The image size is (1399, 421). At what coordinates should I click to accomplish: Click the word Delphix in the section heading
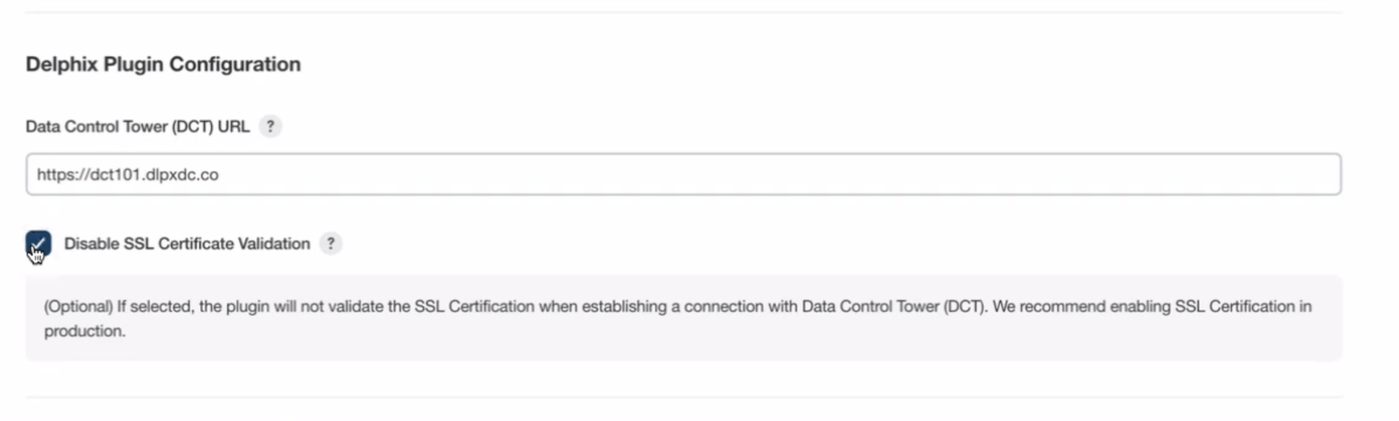[58, 64]
